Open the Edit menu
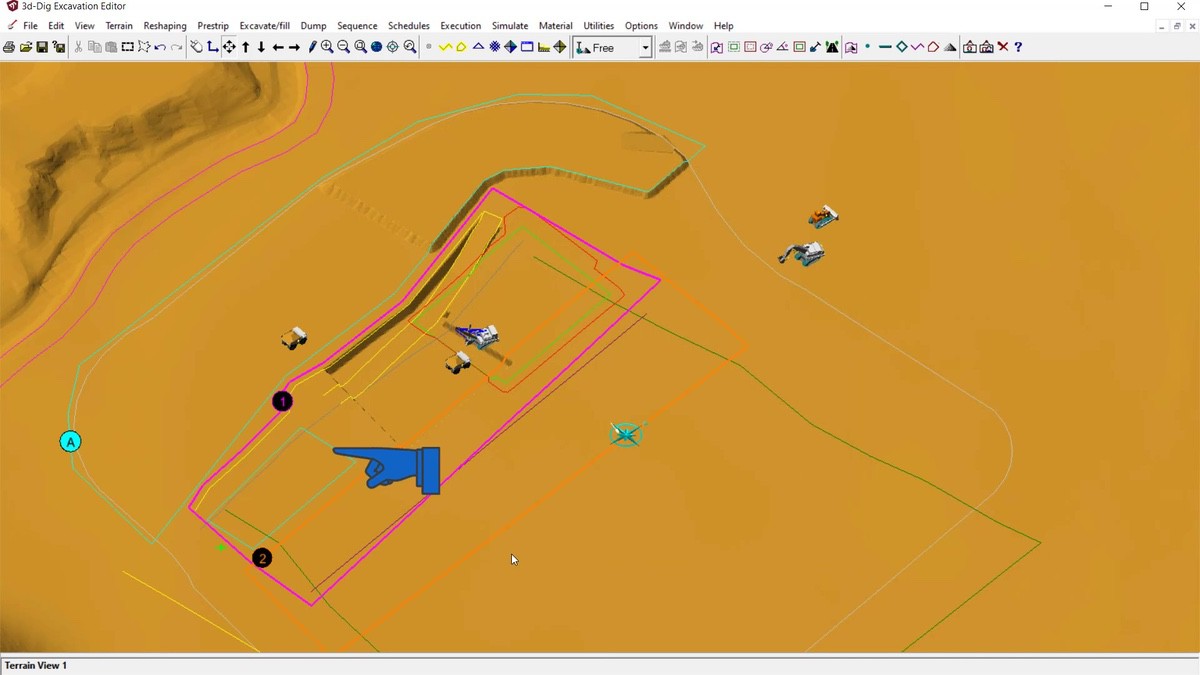 click(56, 26)
